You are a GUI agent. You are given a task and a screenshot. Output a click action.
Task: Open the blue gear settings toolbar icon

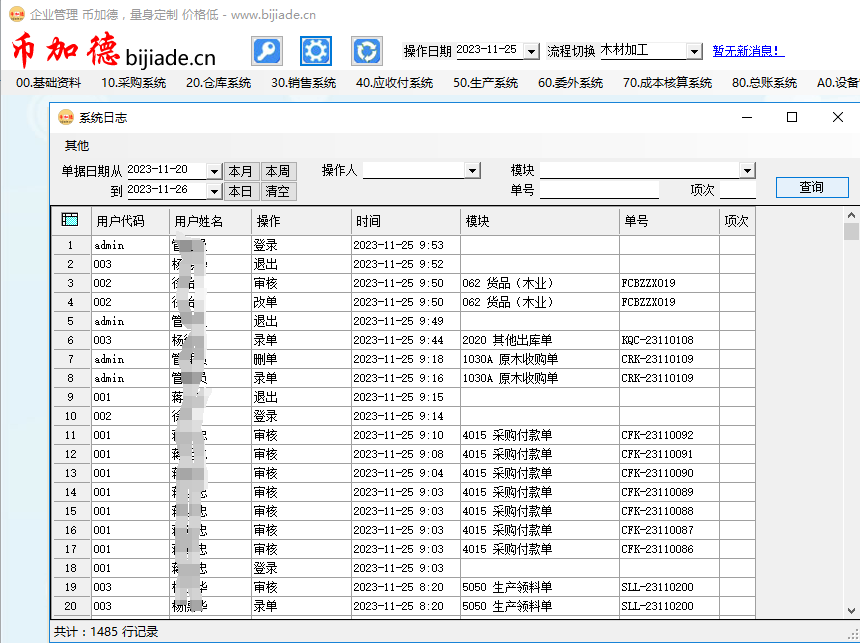[x=316, y=50]
